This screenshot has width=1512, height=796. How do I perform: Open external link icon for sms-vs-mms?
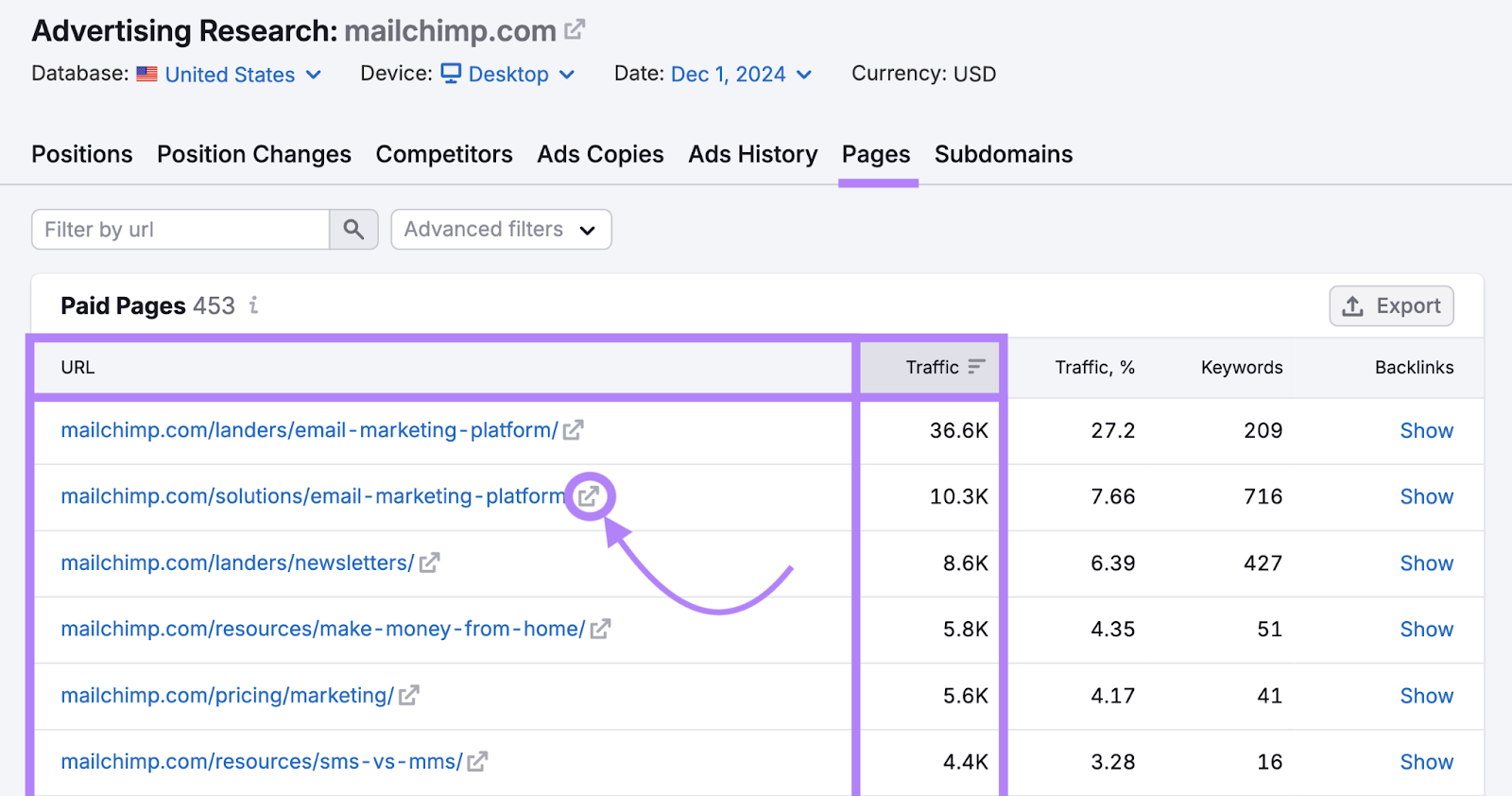point(478,761)
